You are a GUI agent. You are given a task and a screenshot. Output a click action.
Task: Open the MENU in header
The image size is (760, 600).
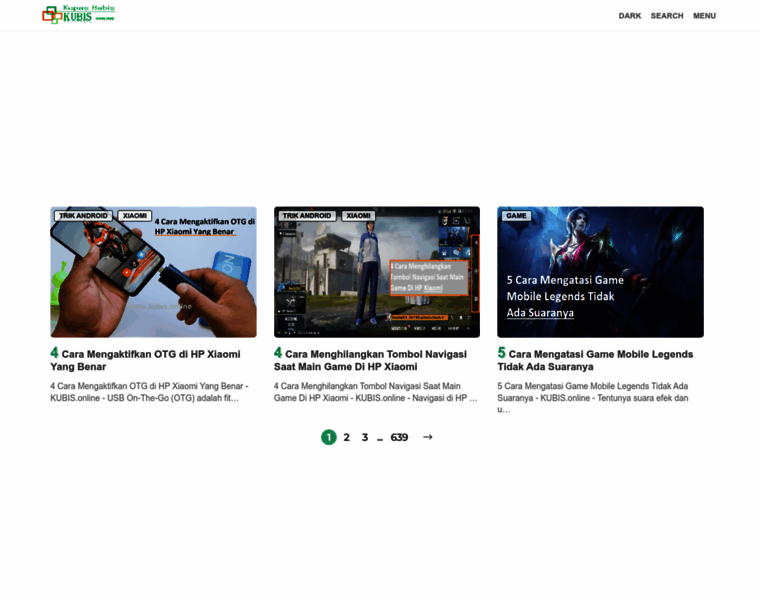pyautogui.click(x=704, y=16)
